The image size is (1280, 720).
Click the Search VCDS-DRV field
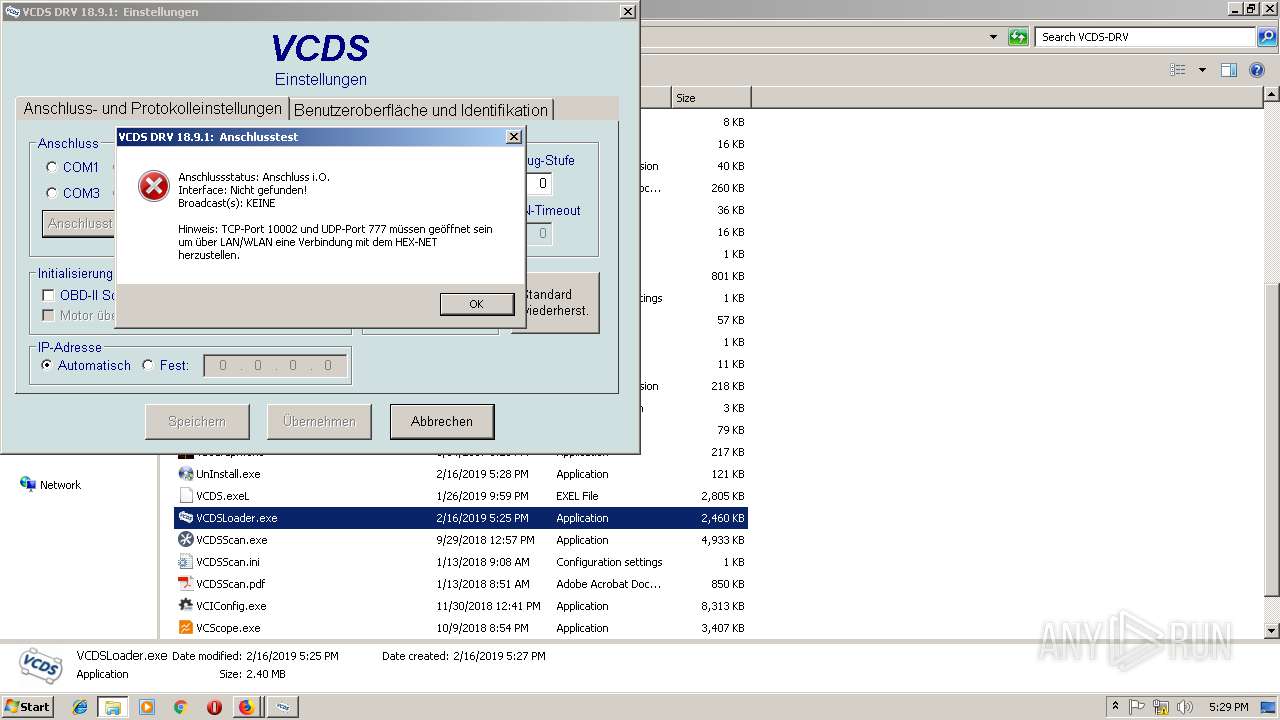click(1146, 37)
